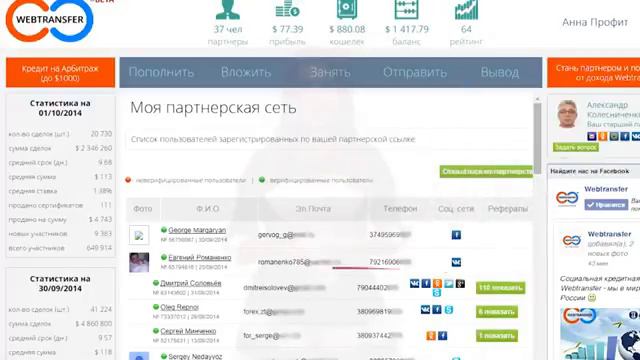
Task: Open Oleg Repnoi's Facebook icon
Action: [x=437, y=310]
